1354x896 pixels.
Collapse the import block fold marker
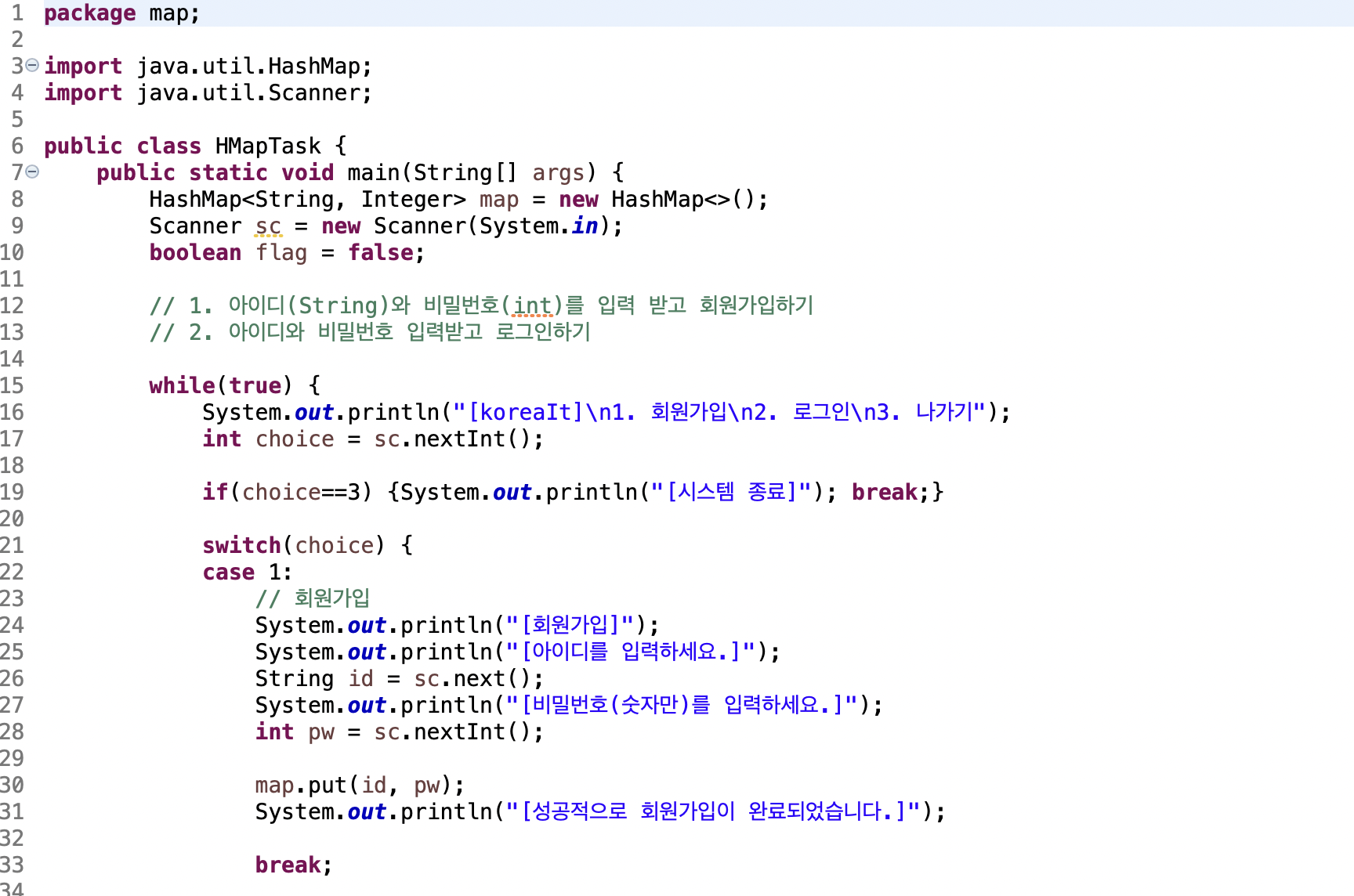32,65
